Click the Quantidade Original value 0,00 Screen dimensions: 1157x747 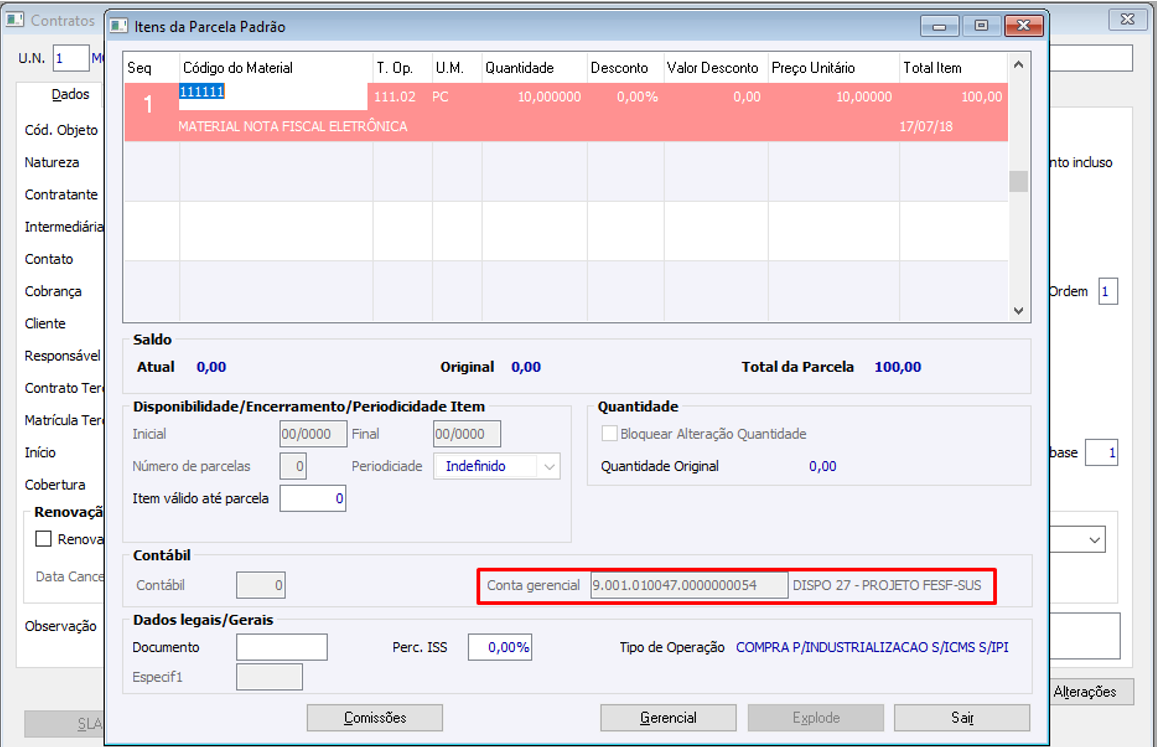823,467
